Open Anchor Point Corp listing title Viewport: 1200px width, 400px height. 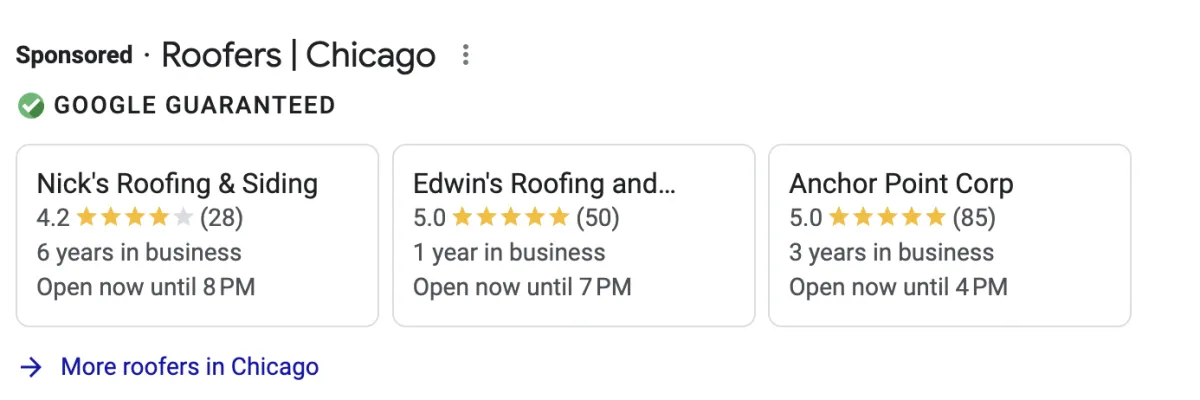(x=901, y=184)
